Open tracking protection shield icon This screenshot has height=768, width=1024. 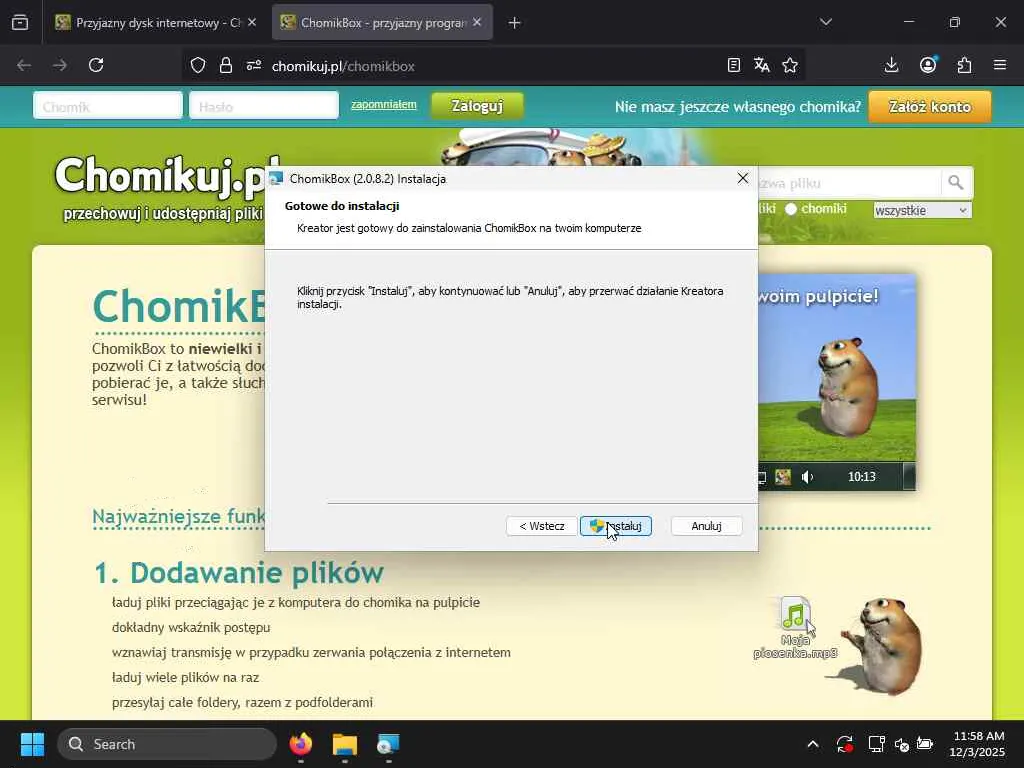tap(198, 65)
